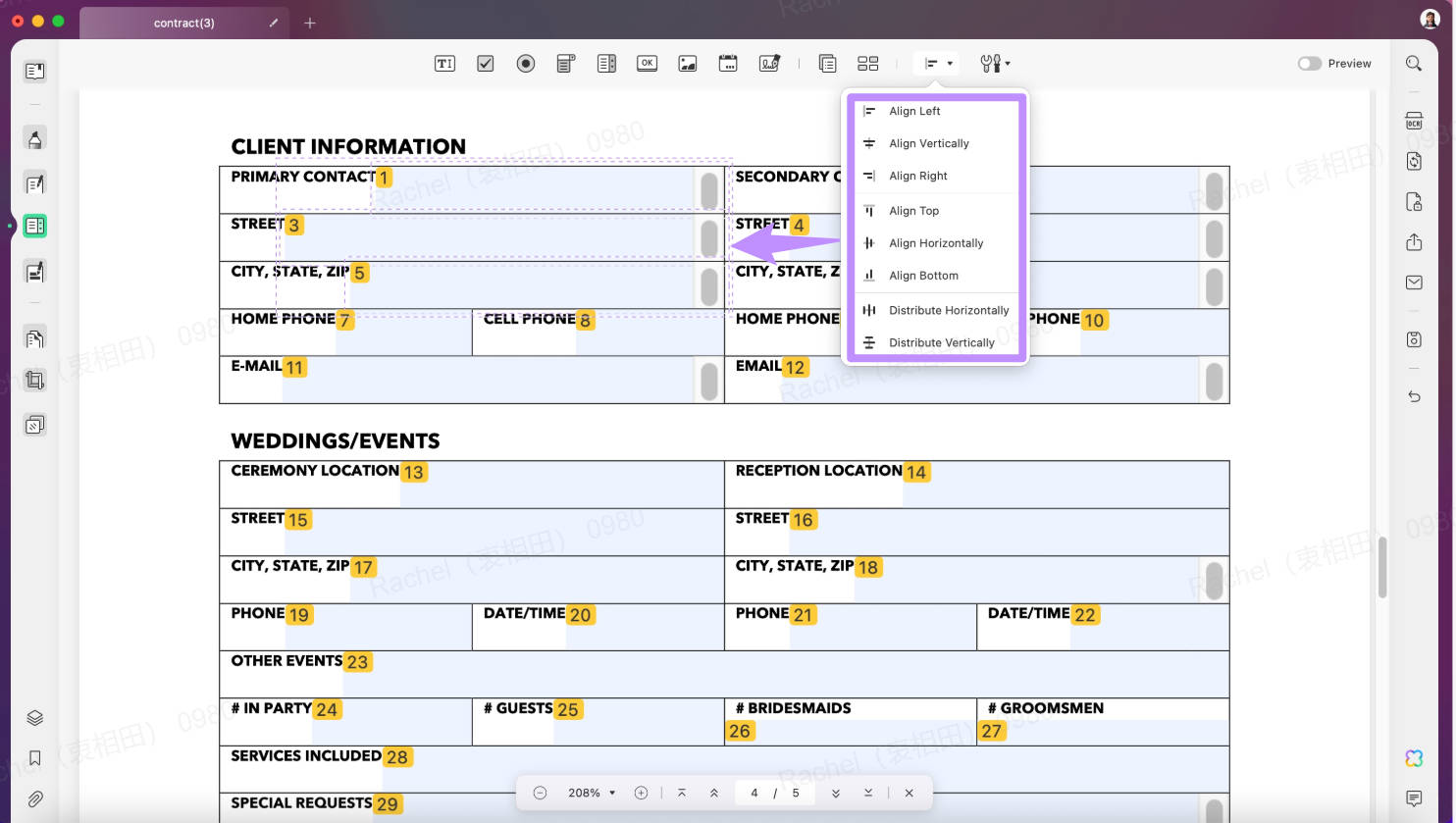The width and height of the screenshot is (1456, 823).
Task: Toggle the Preview switch
Action: 1309,64
